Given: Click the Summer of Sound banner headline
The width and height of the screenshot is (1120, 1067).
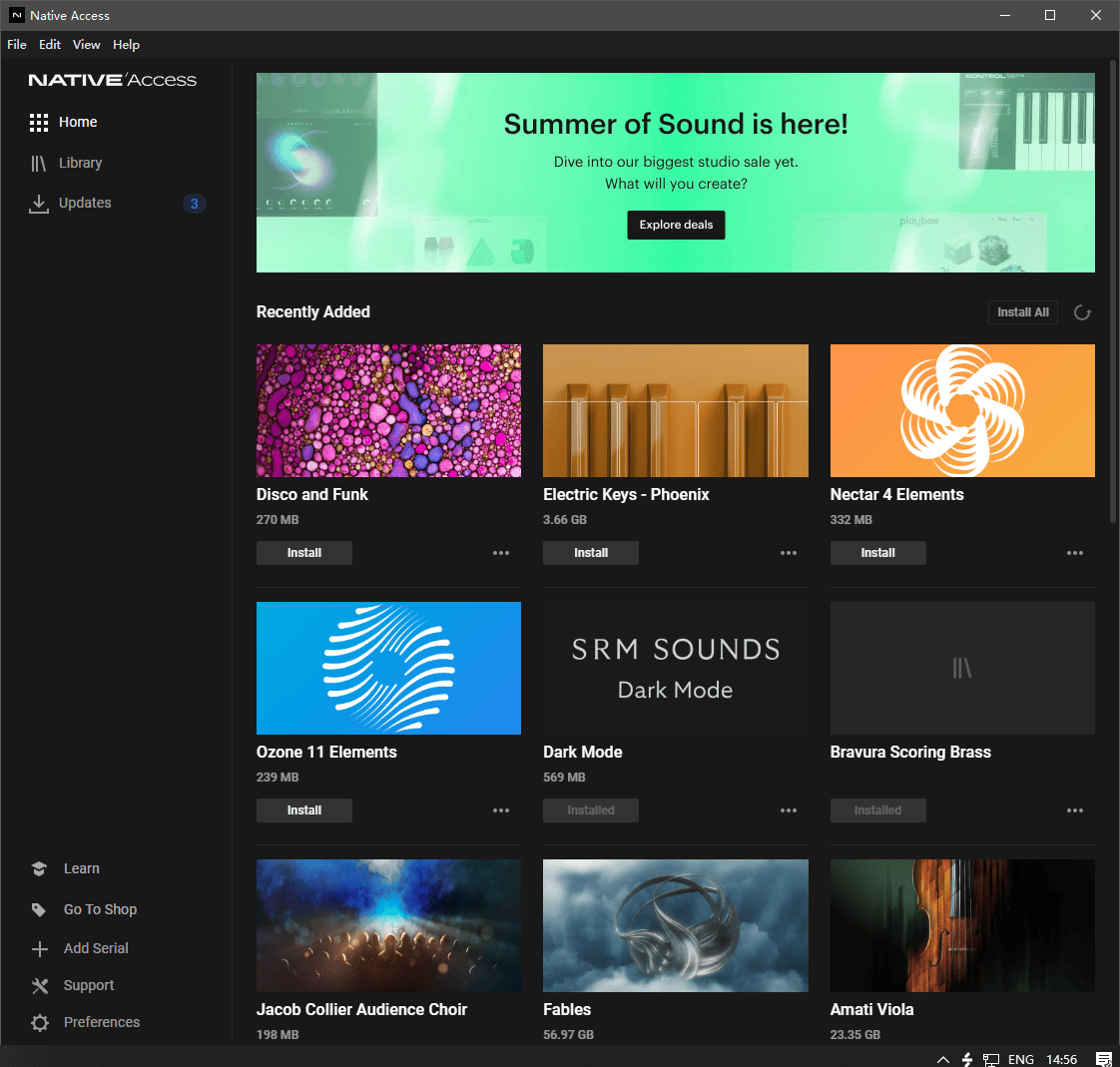Looking at the screenshot, I should (x=676, y=125).
